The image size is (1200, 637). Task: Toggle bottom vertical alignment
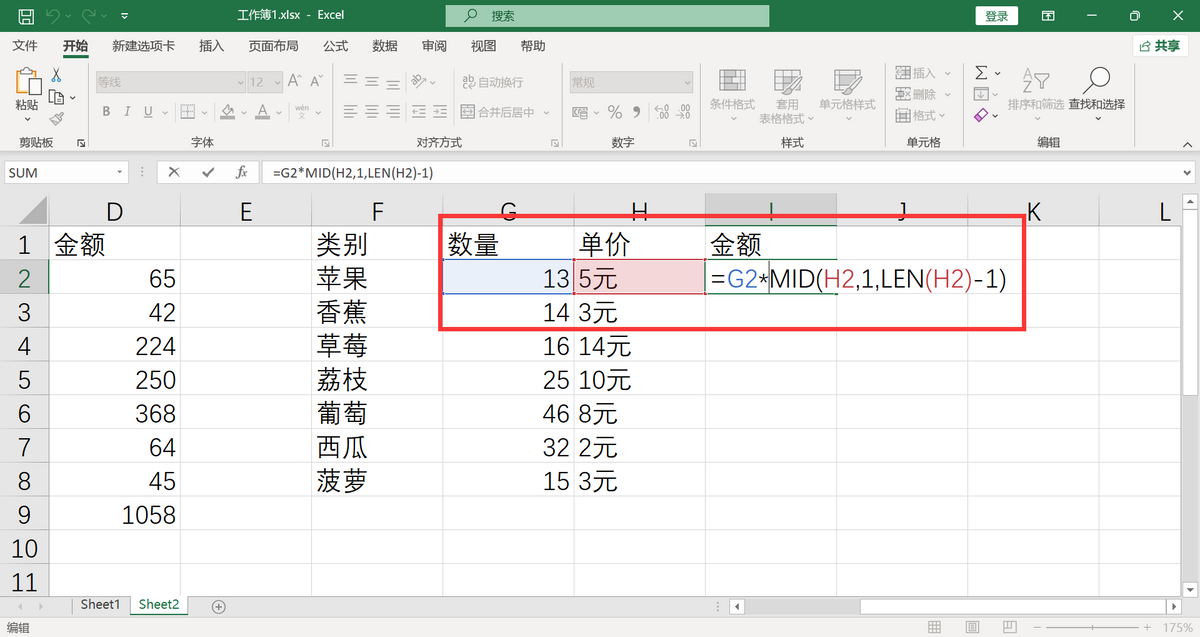click(395, 82)
